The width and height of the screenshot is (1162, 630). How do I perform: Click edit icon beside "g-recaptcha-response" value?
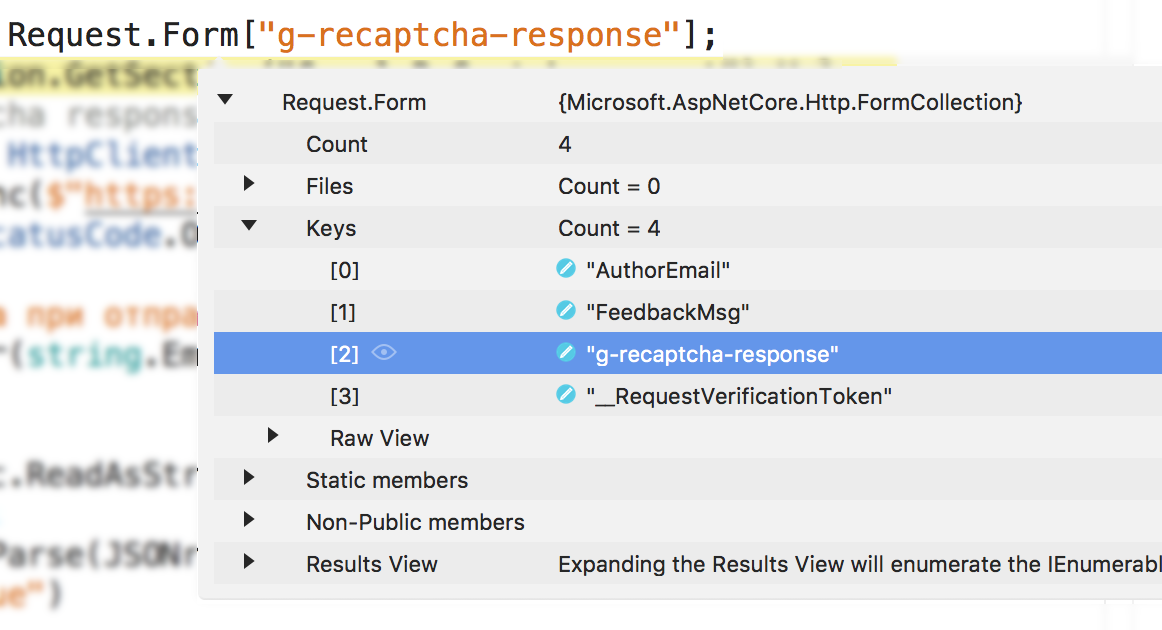coord(566,352)
